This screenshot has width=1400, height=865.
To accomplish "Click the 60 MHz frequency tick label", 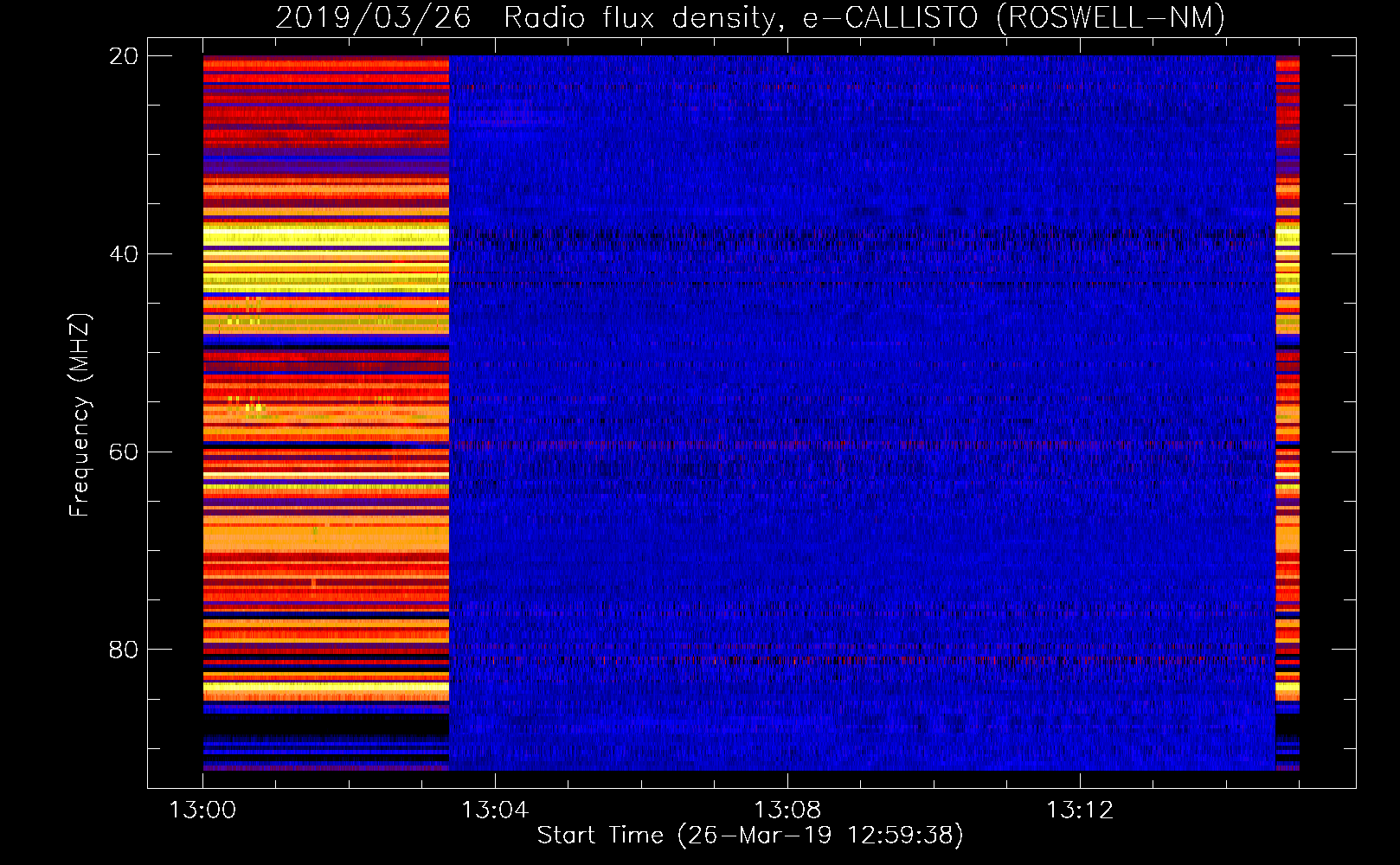I will 124,452.
